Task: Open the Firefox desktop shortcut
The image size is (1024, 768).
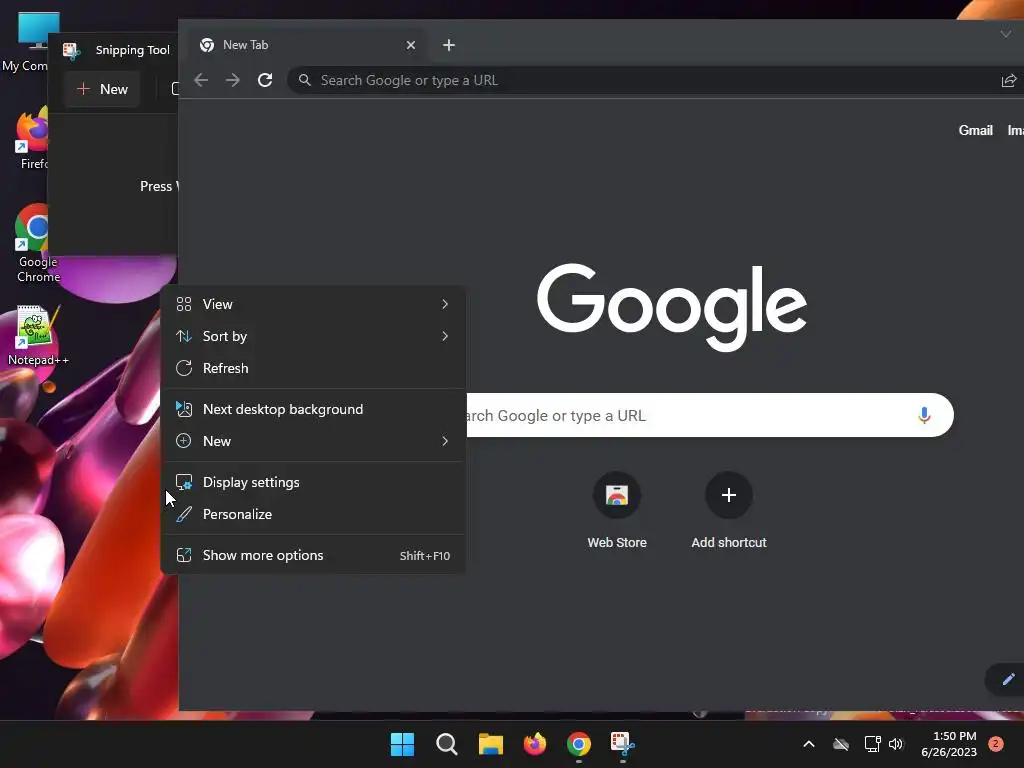Action: tap(31, 139)
